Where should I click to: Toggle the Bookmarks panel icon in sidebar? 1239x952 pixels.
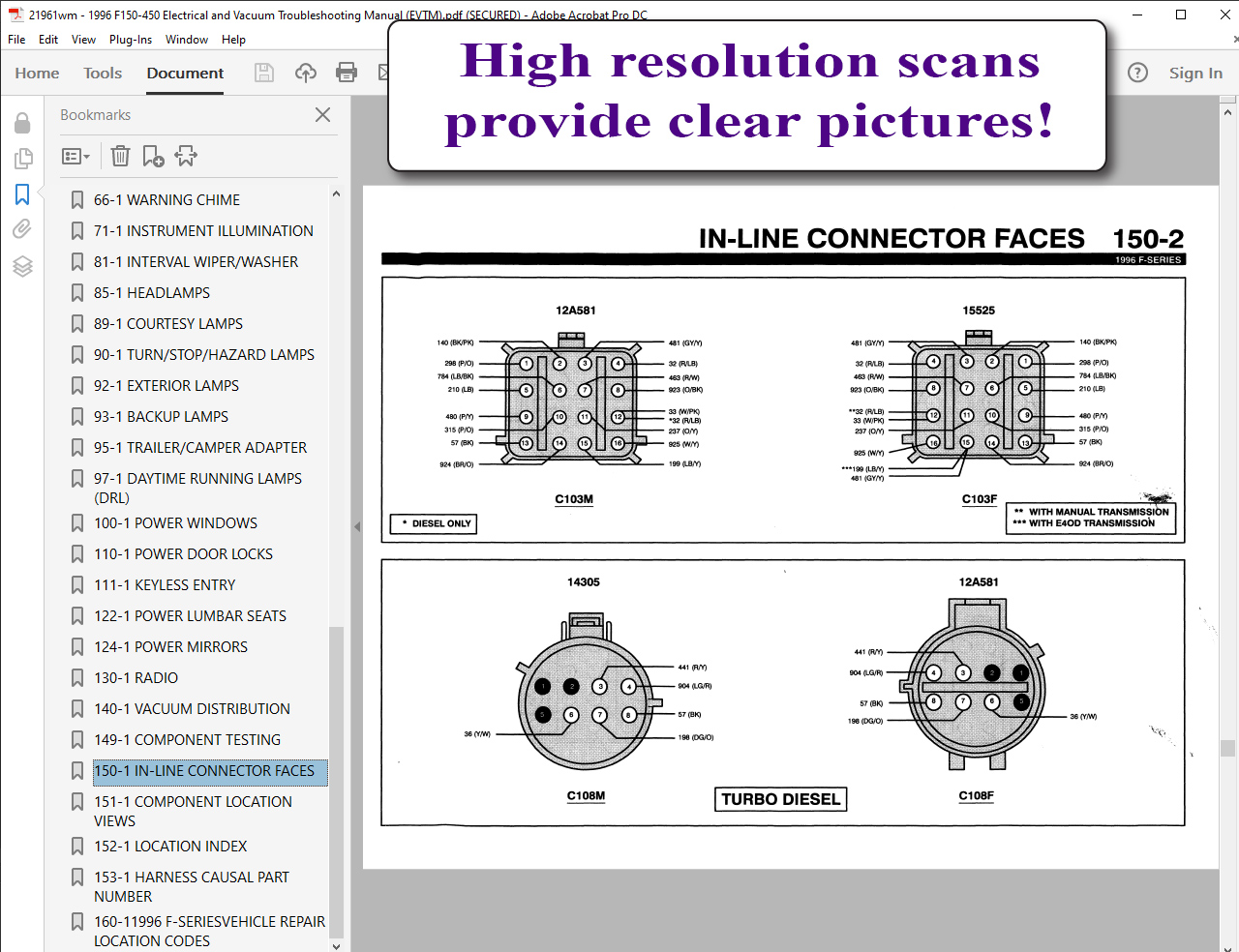pyautogui.click(x=22, y=194)
